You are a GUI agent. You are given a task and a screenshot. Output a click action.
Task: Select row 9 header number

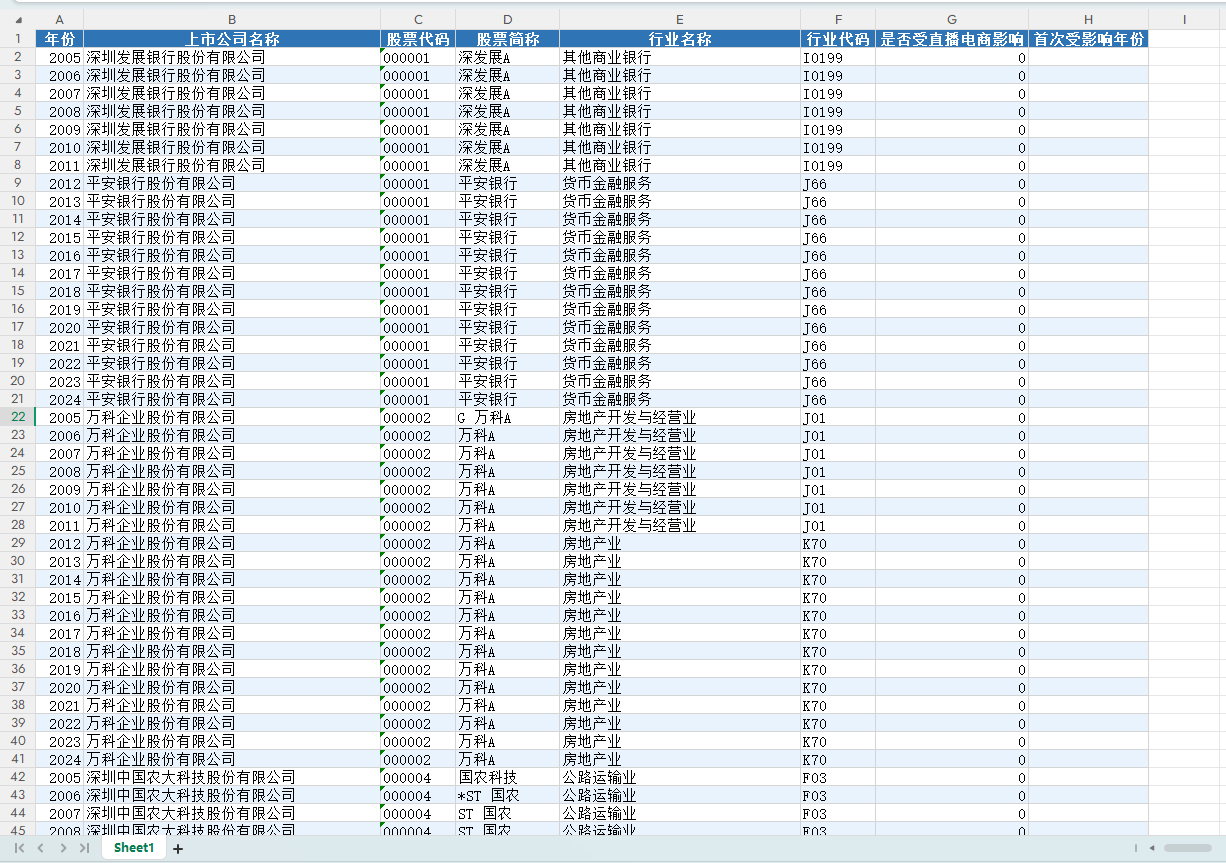point(18,183)
